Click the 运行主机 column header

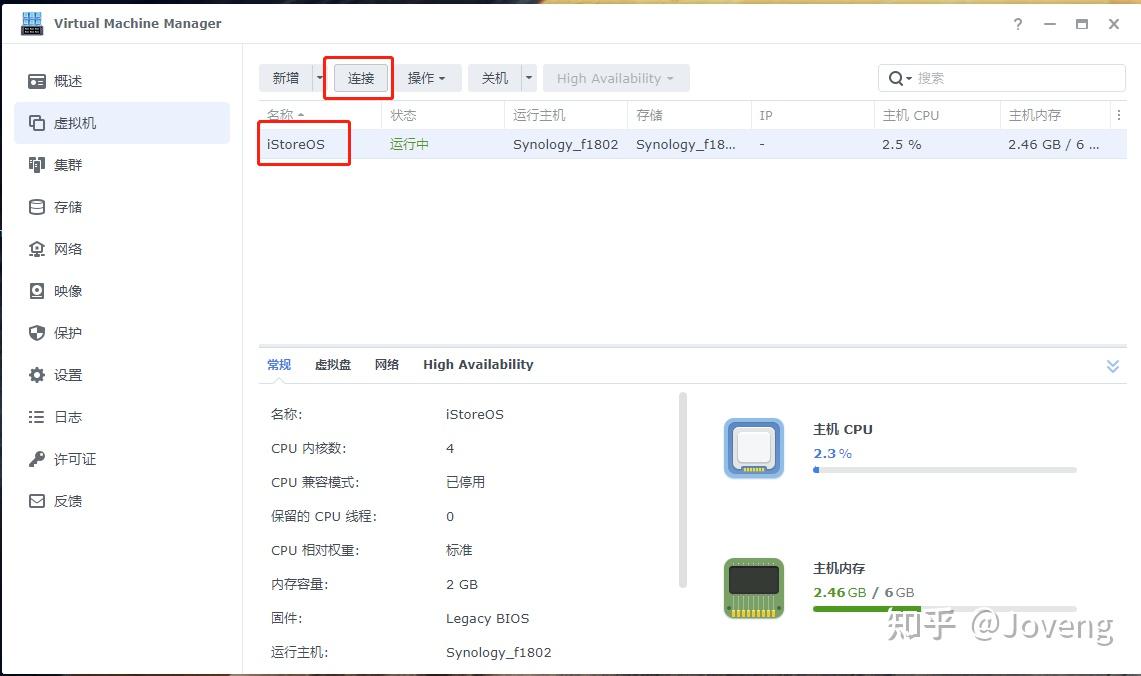tap(565, 115)
